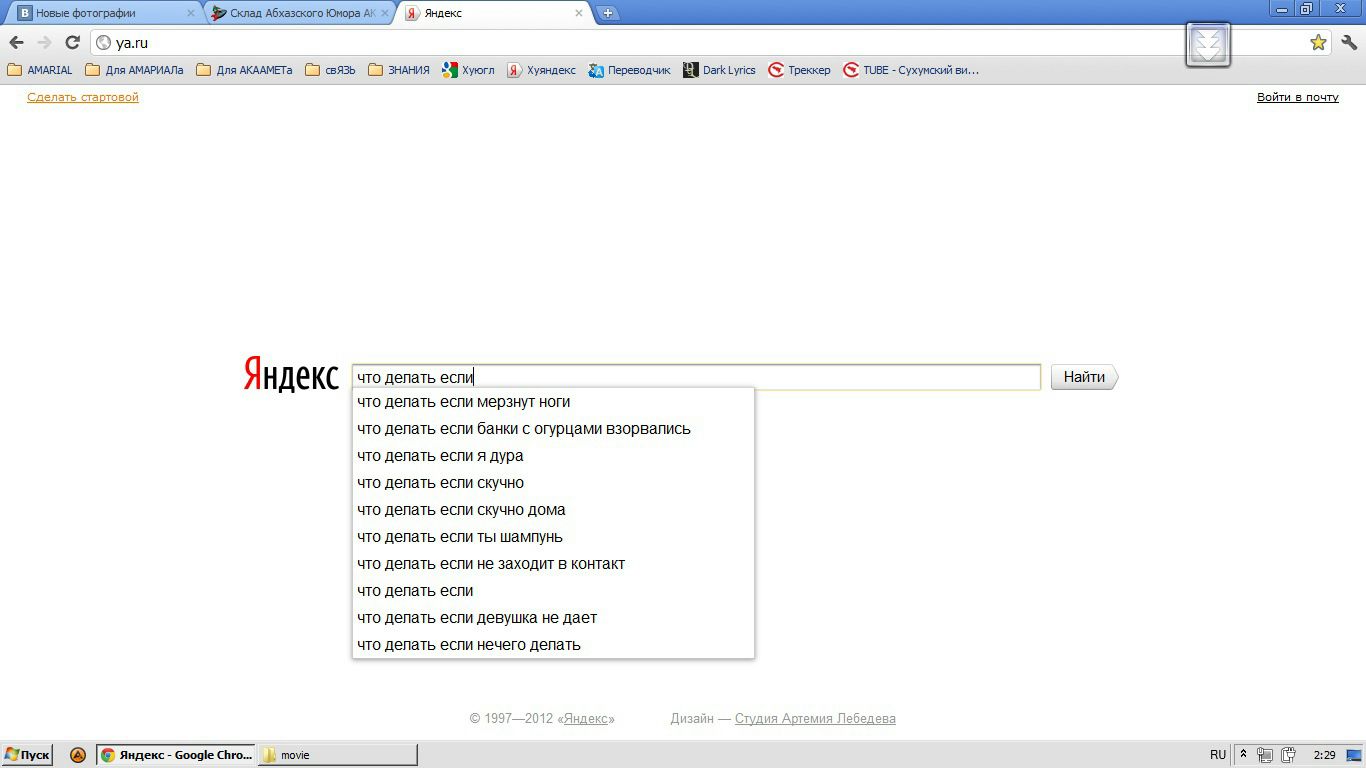1366x768 pixels.
Task: Click the browser forward arrow
Action: click(x=44, y=42)
